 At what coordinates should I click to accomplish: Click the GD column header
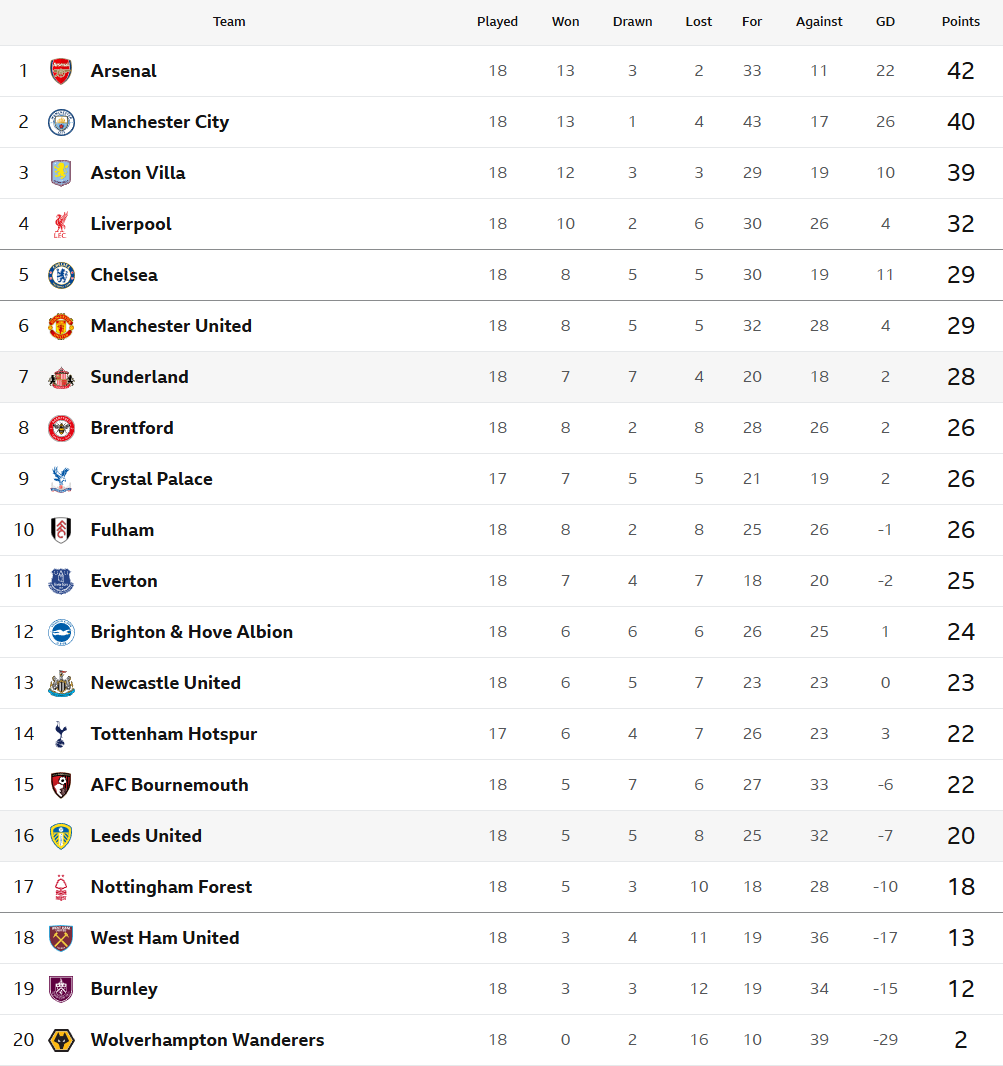(x=885, y=22)
